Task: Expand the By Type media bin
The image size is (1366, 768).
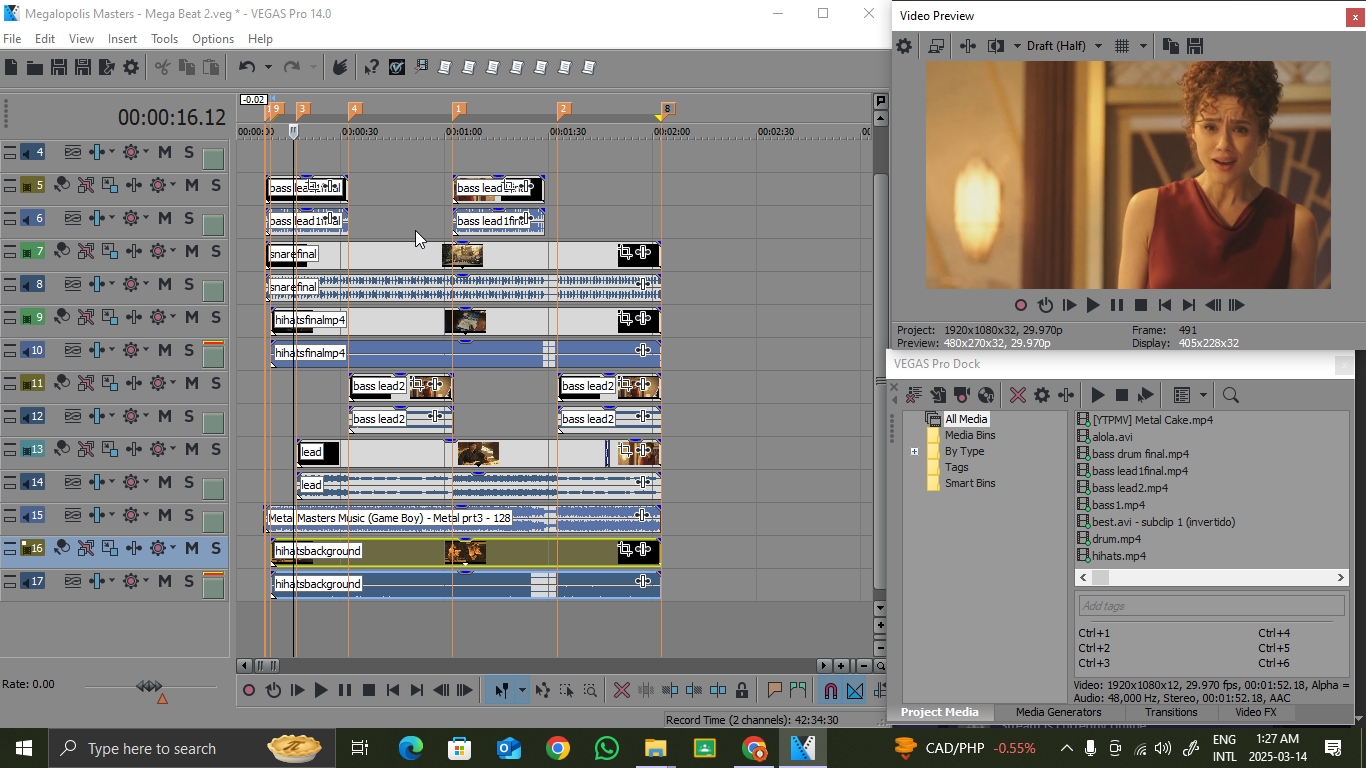Action: coord(914,451)
